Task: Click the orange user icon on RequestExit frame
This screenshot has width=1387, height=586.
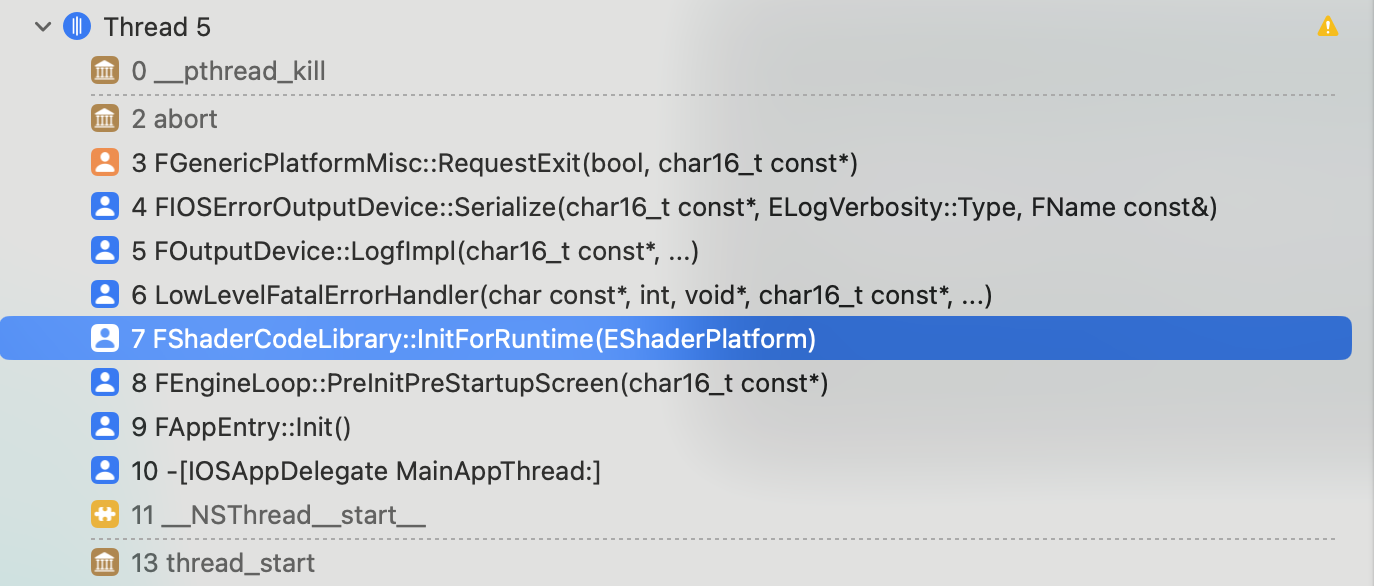Action: 105,163
